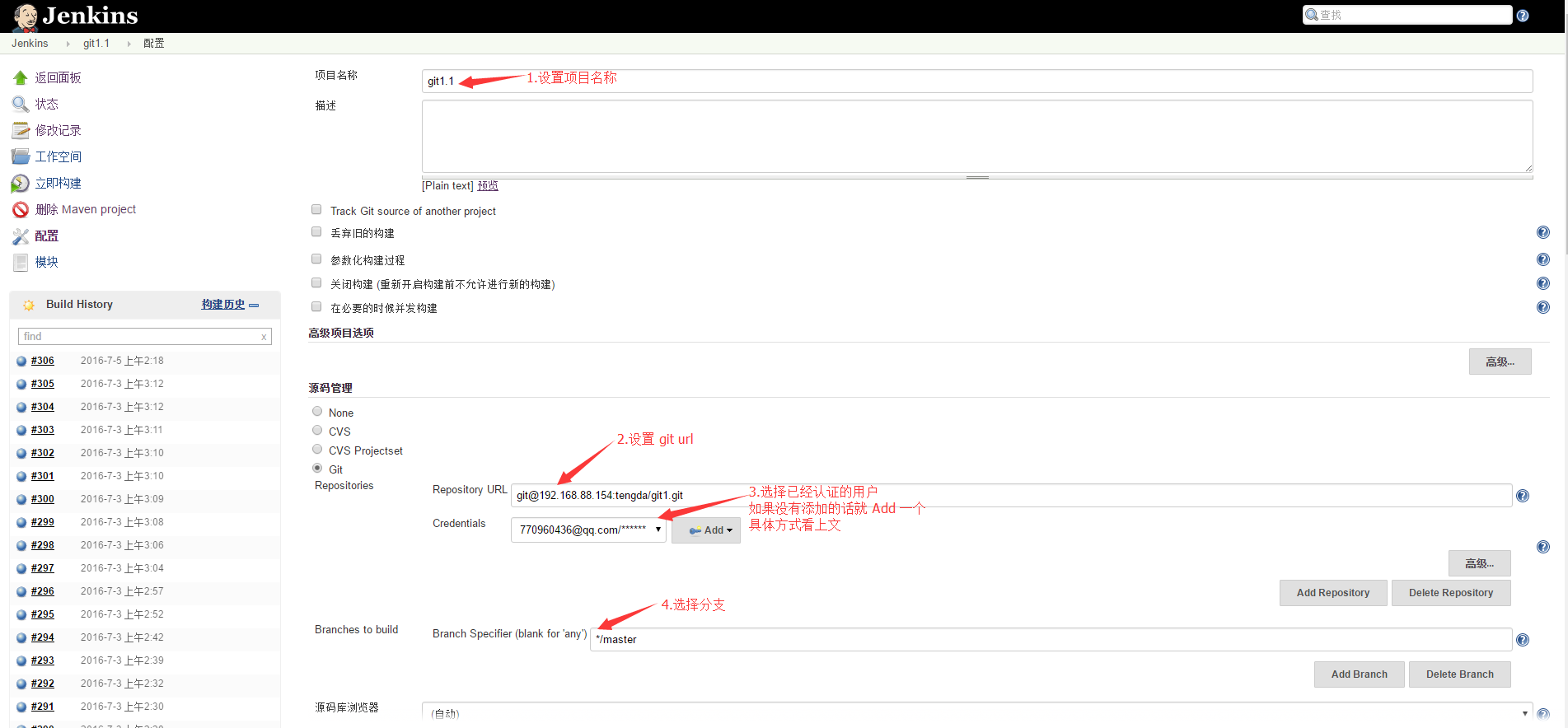Click the Branch Specifier input field

(1051, 639)
